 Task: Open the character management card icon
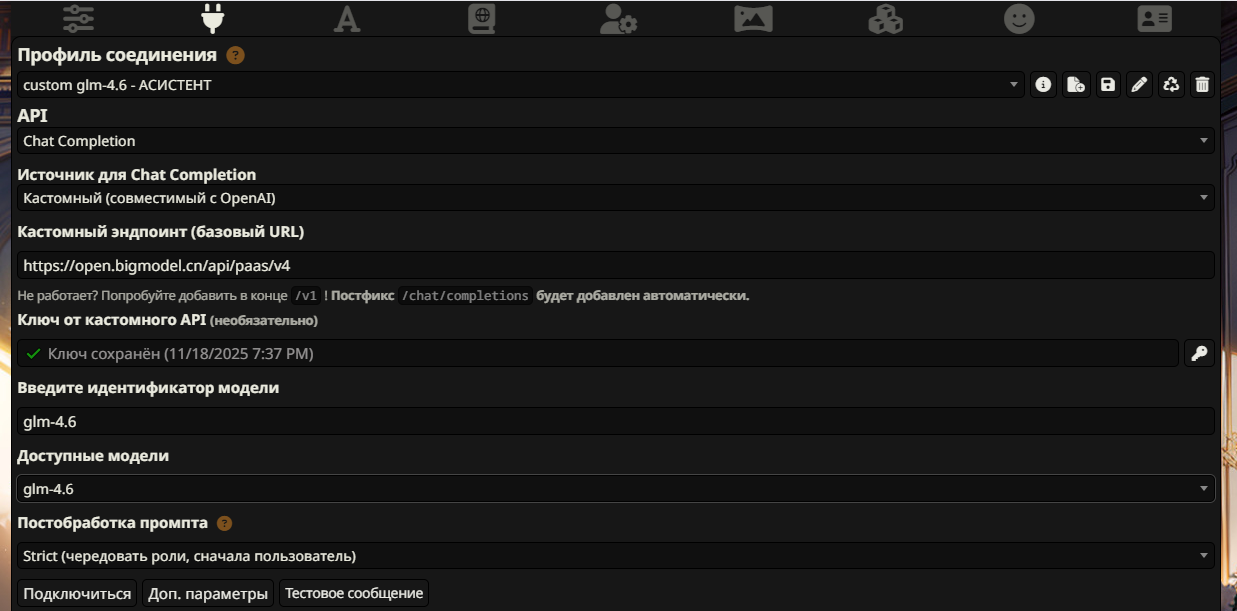coord(1155,19)
